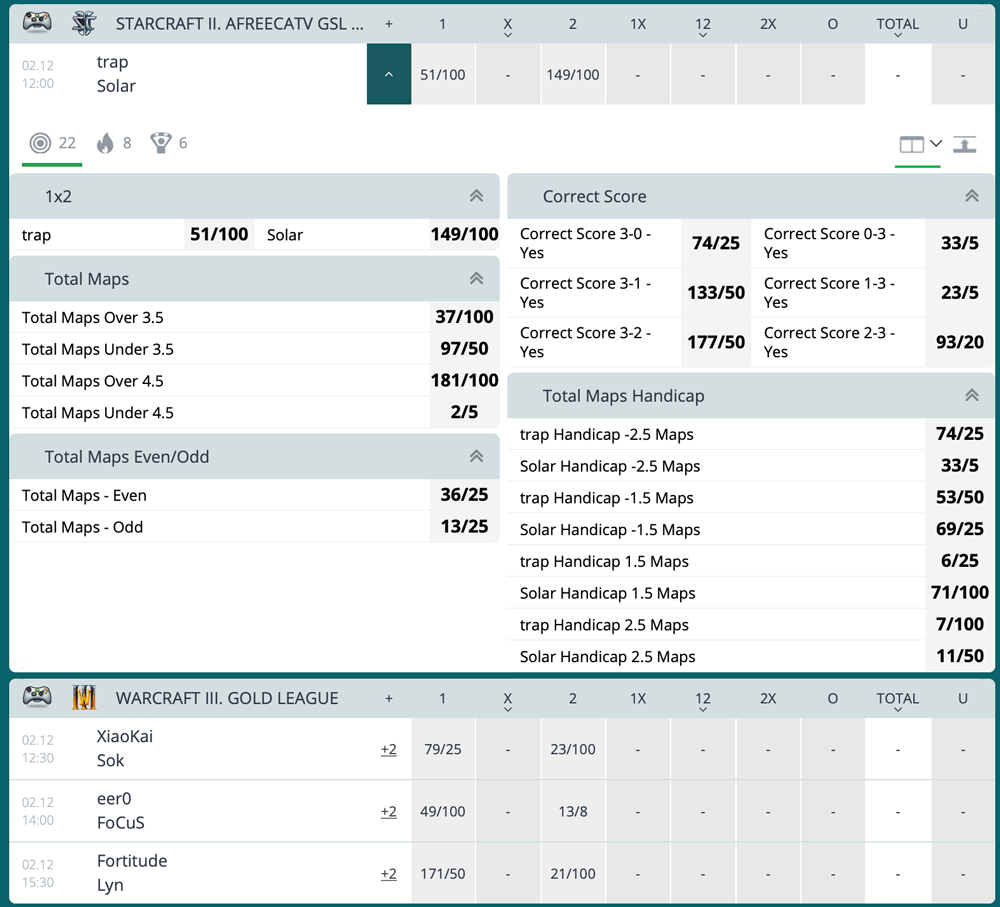Viewport: 1000px width, 907px height.
Task: Pick Total Maps Over 4.5 odds 181/100
Action: [x=464, y=381]
